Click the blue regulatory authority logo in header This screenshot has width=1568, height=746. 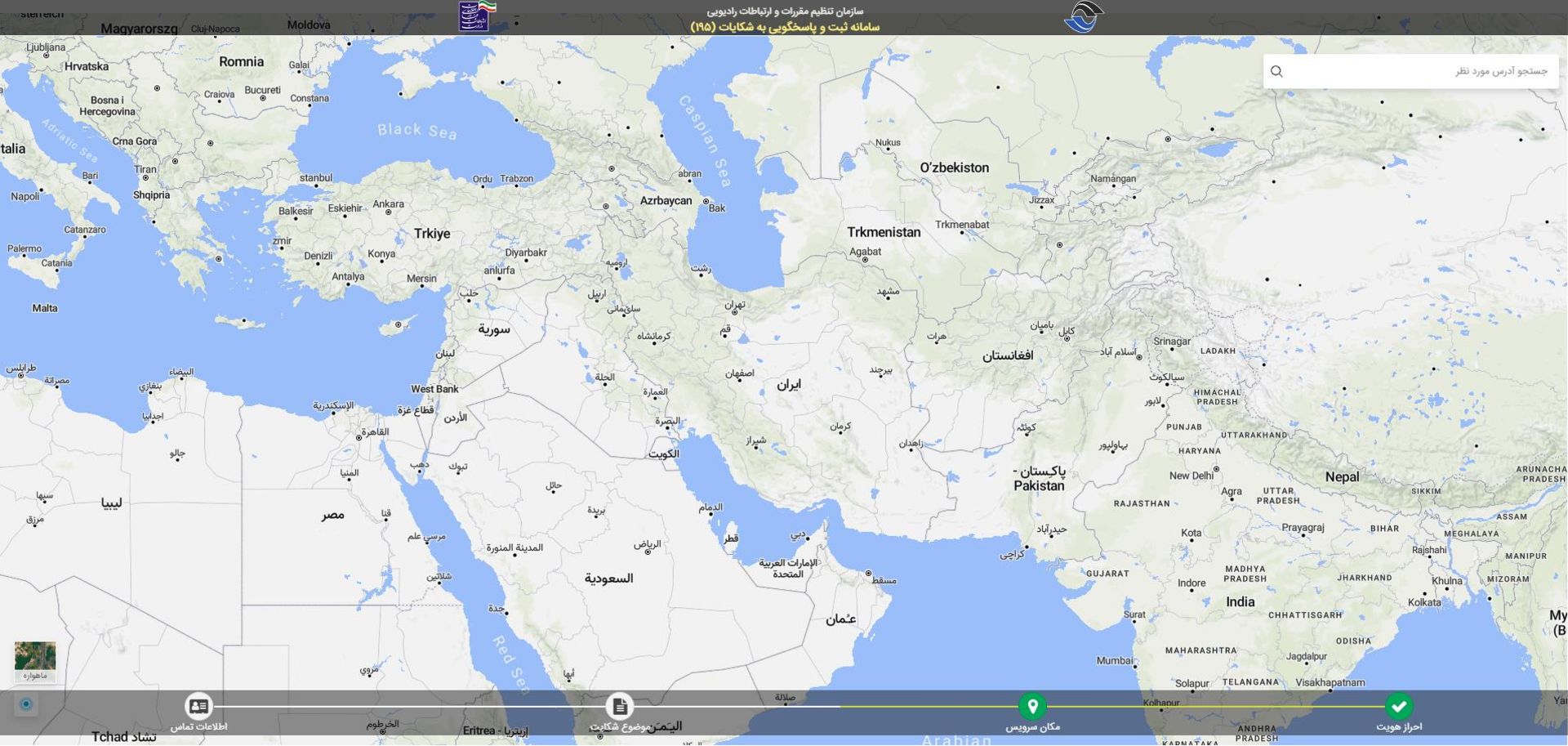point(1084,17)
